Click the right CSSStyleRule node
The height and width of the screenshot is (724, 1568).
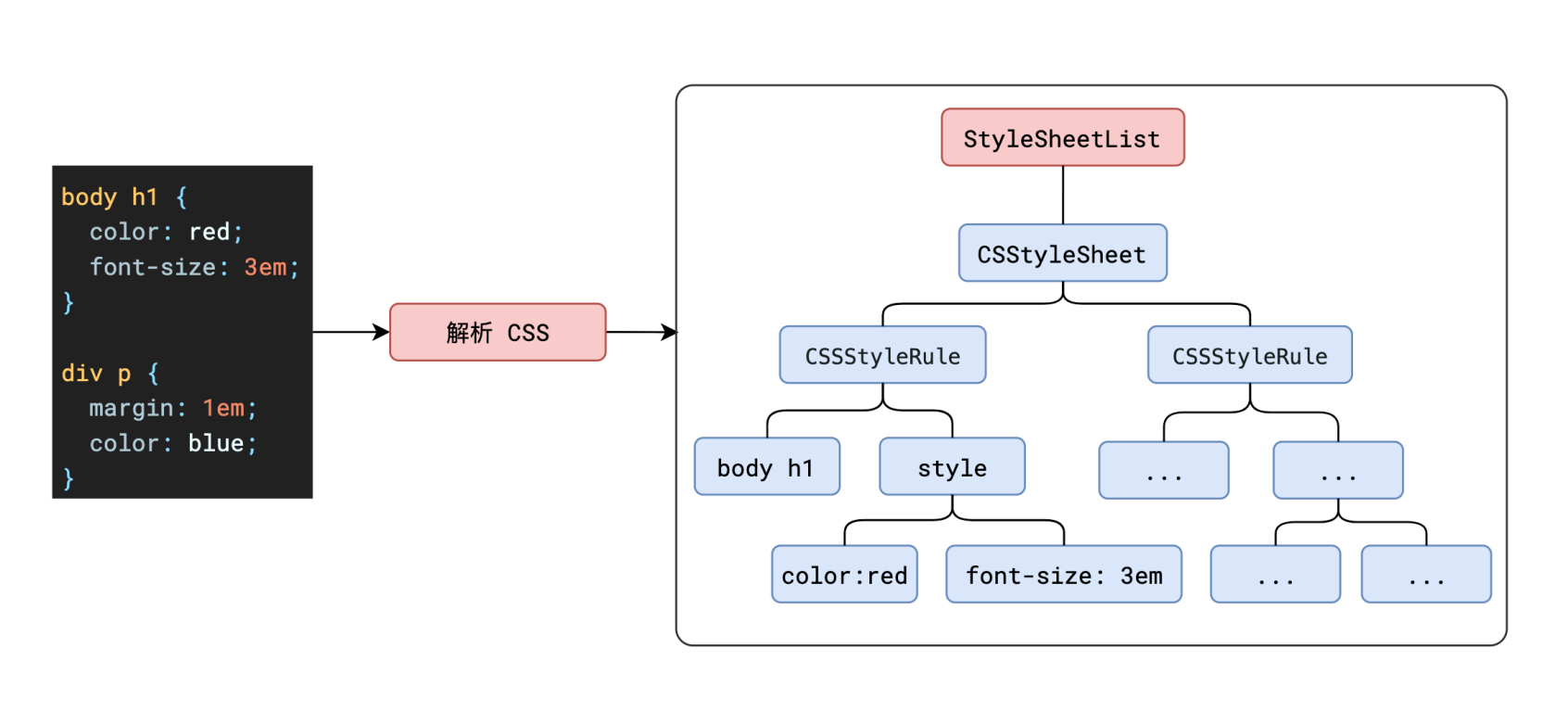point(1249,355)
